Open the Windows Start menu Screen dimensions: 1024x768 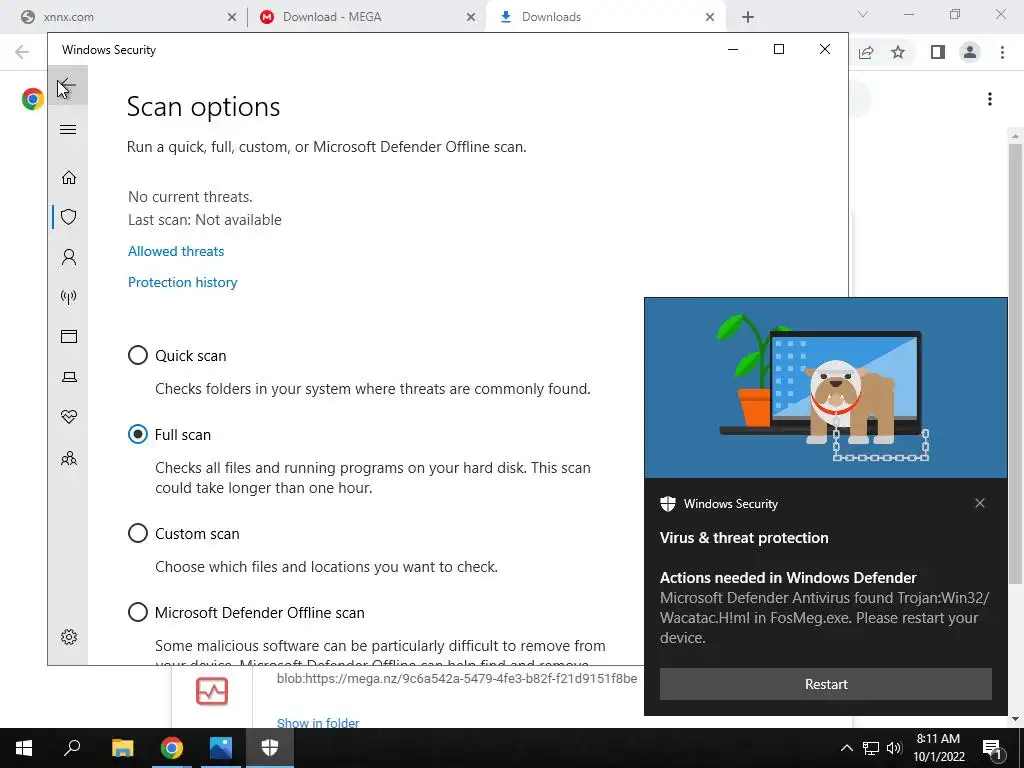24,748
